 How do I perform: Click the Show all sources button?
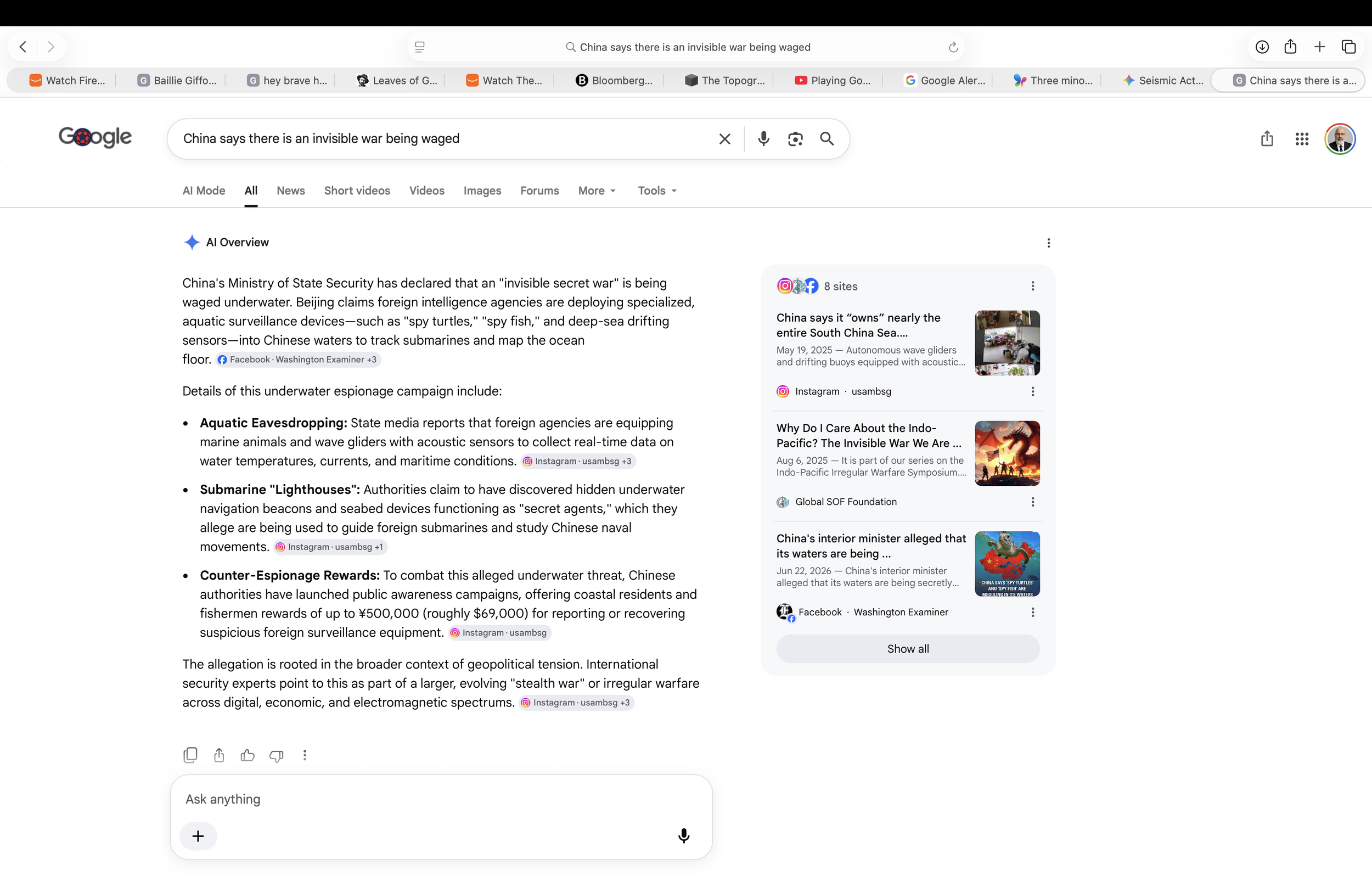(x=908, y=649)
